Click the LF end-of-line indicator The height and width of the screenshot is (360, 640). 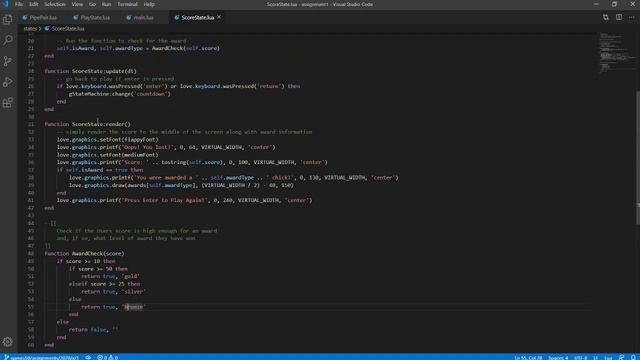tap(596, 357)
